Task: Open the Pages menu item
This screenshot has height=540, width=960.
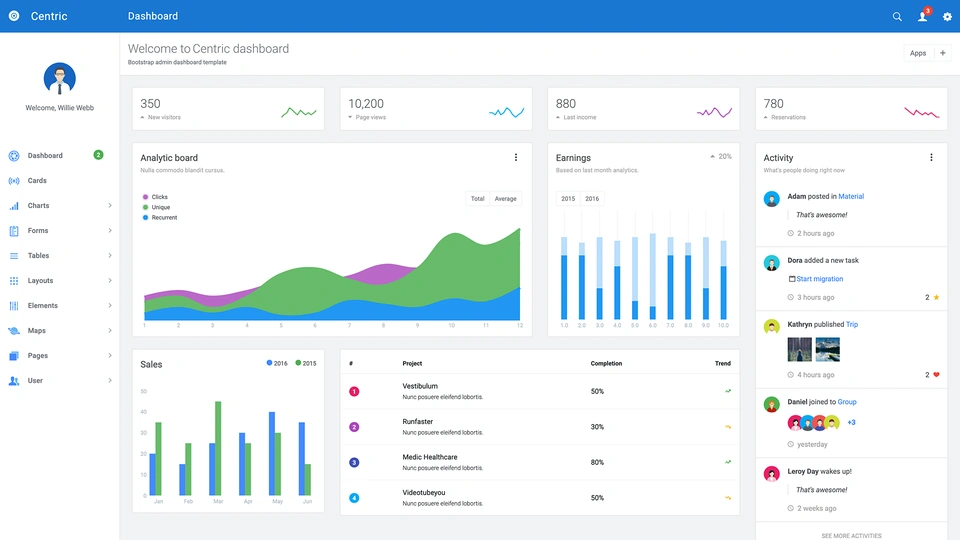Action: [59, 356]
